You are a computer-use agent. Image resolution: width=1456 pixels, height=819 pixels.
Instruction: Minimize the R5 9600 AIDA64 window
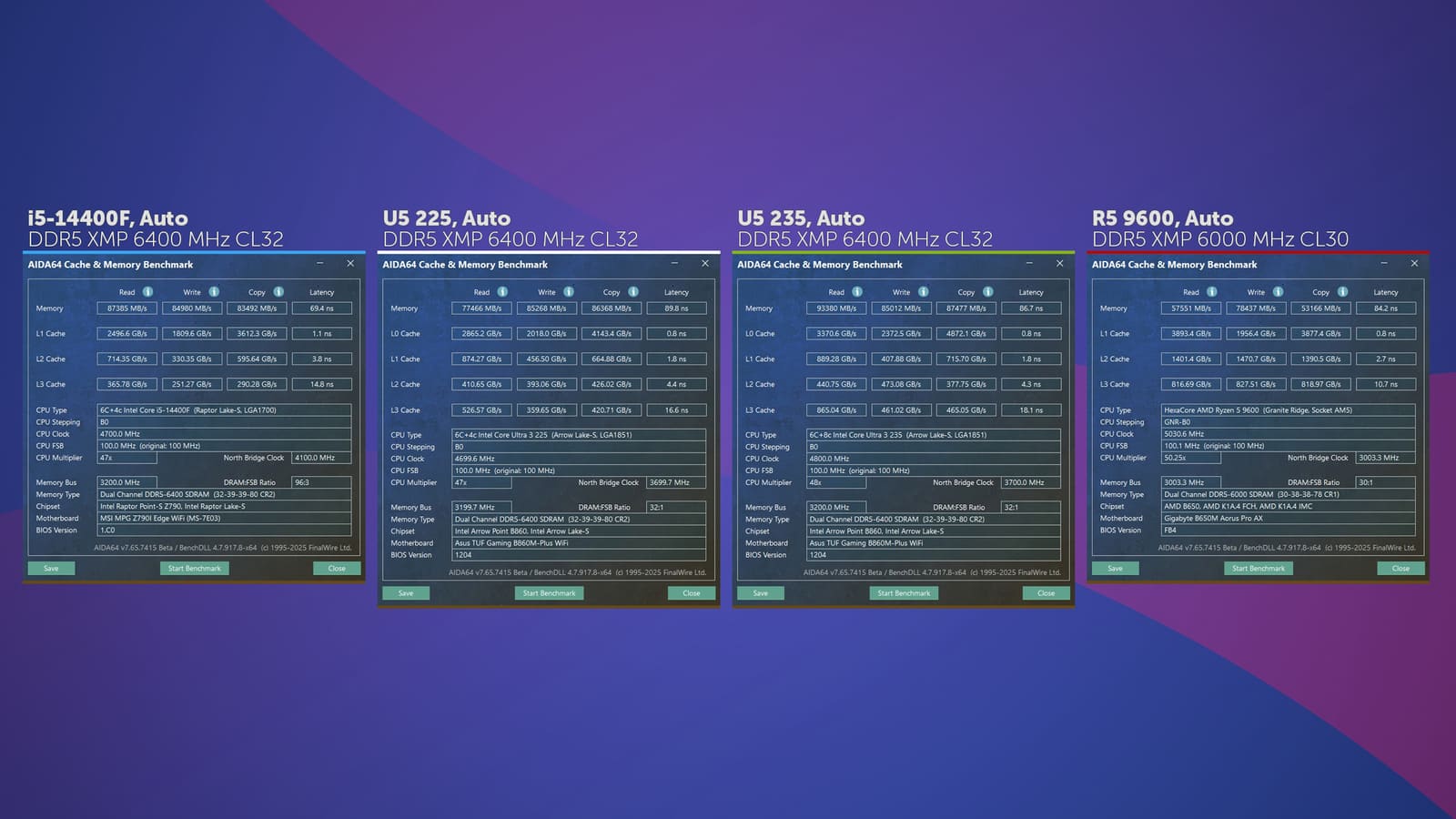pyautogui.click(x=1384, y=264)
